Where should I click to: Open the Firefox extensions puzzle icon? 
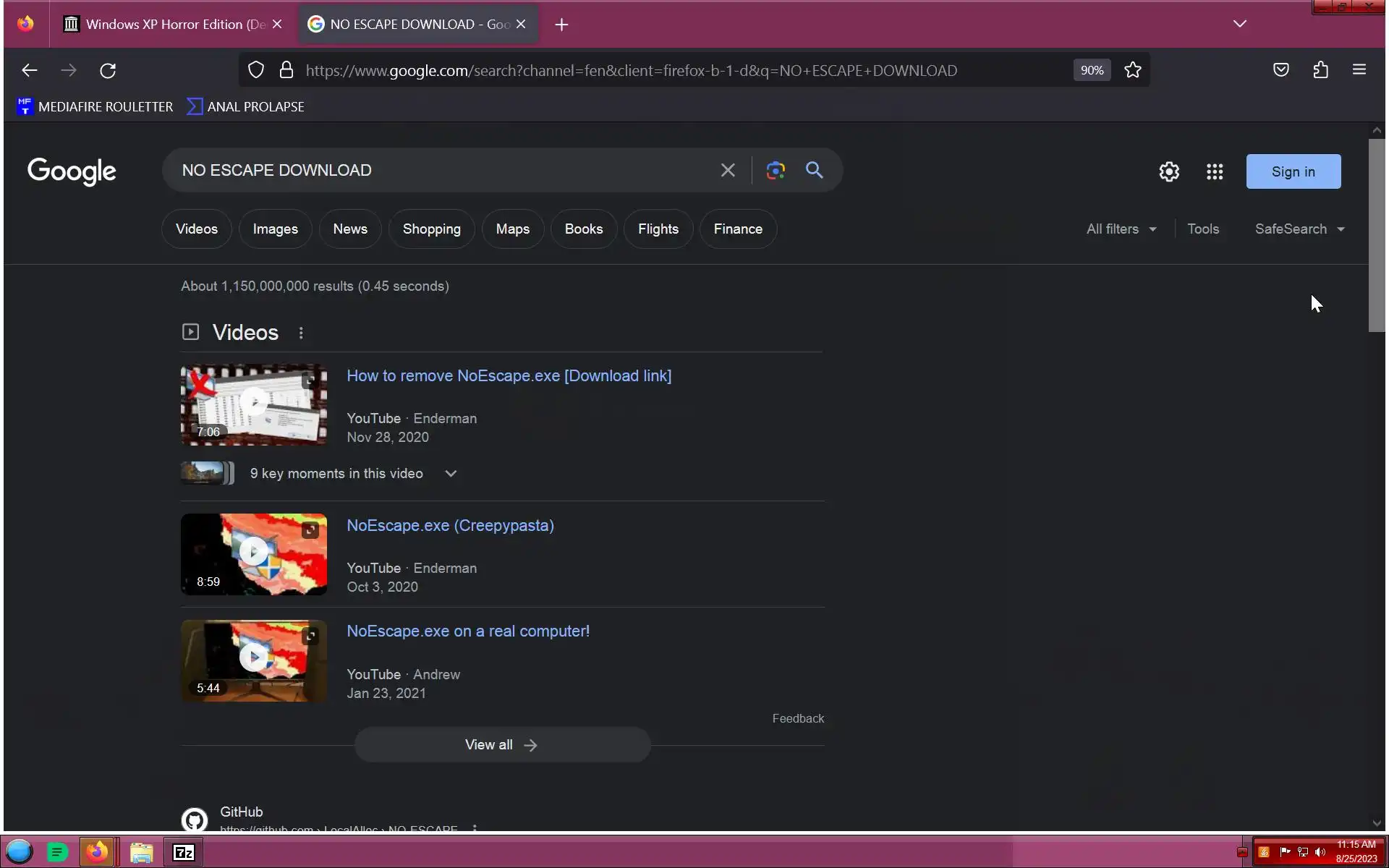coord(1320,70)
